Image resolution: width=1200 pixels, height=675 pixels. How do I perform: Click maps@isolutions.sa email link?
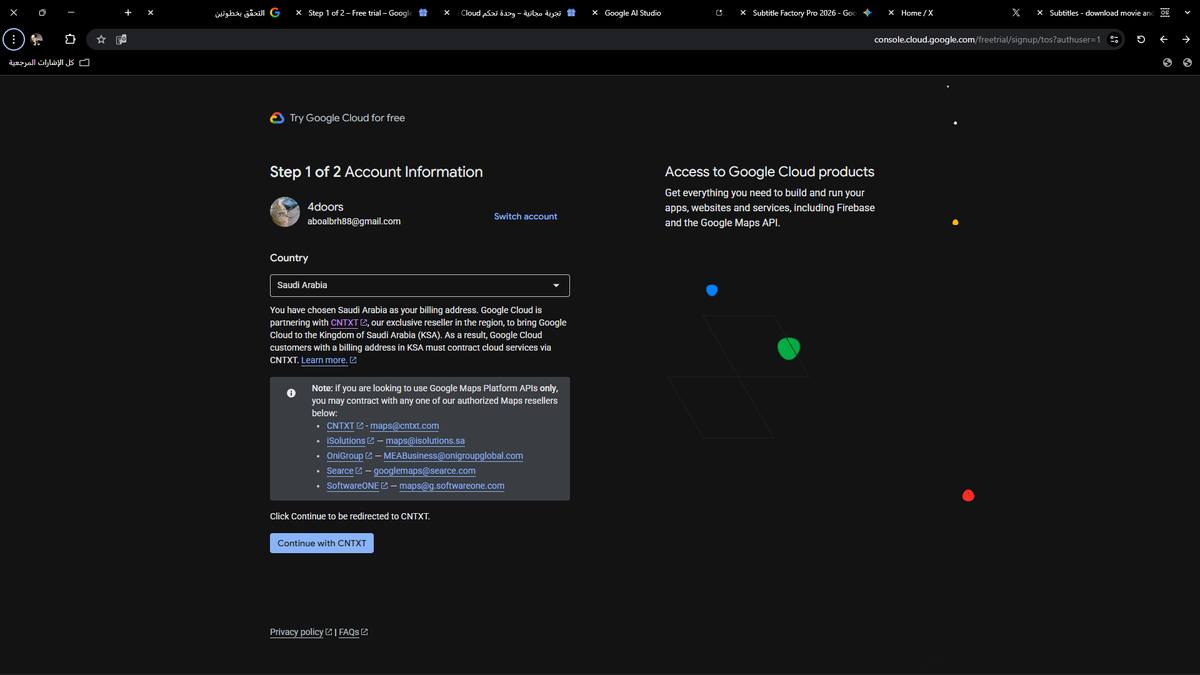425,441
